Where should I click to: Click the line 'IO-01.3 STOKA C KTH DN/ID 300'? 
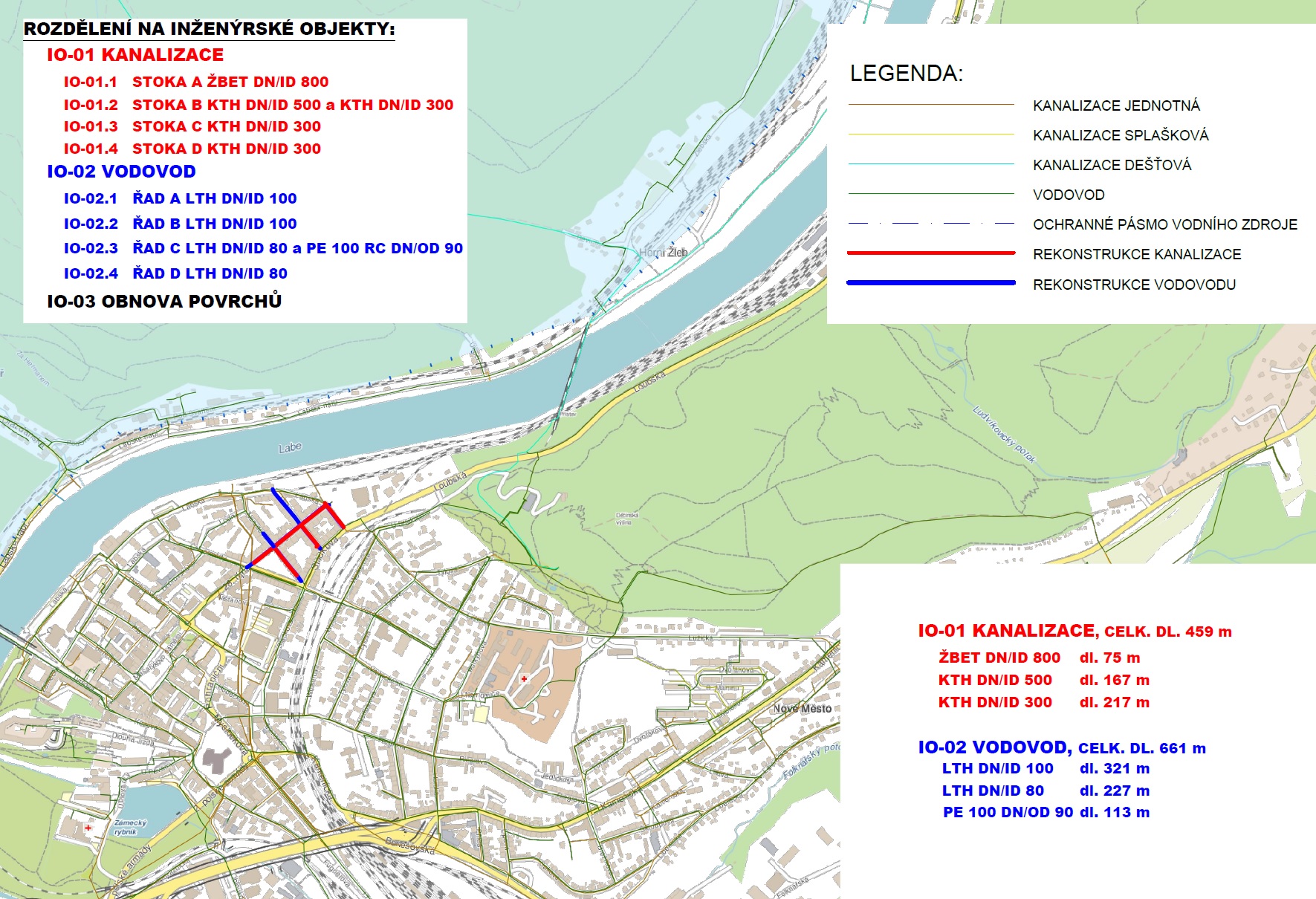[x=192, y=126]
